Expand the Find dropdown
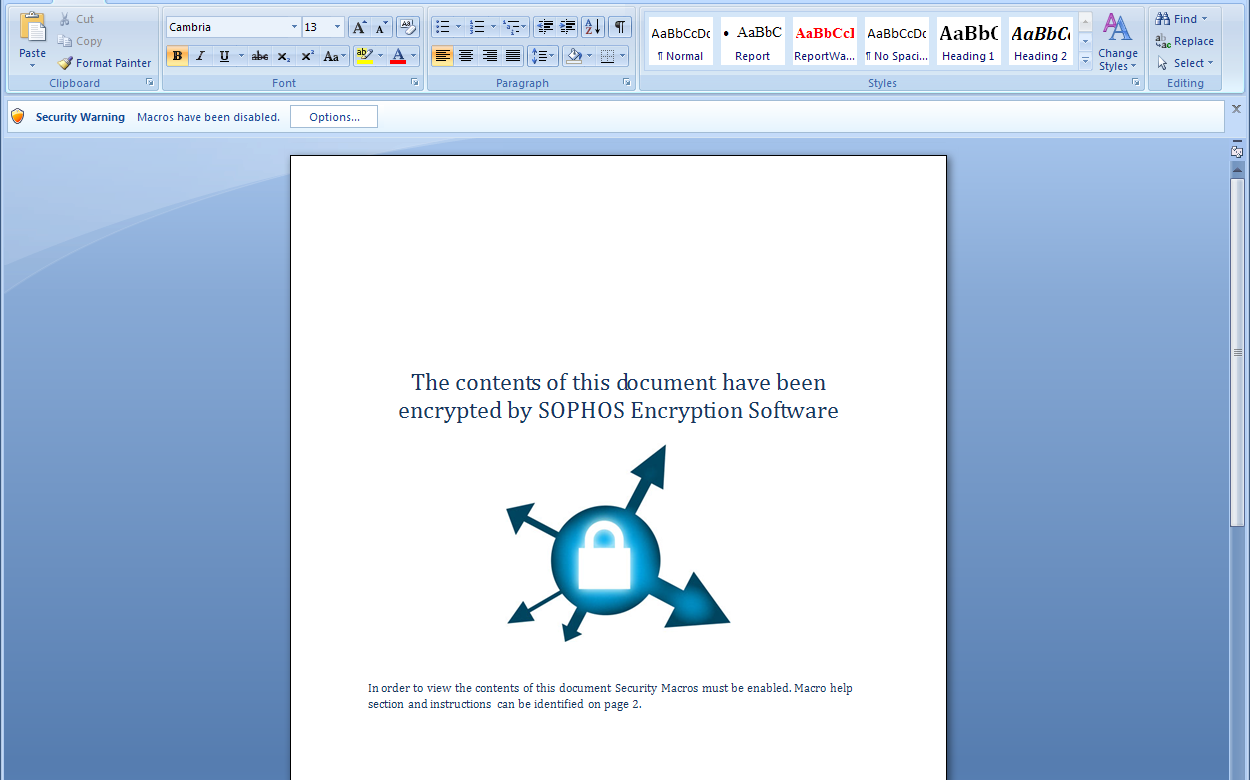The height and width of the screenshot is (780, 1250). coord(1204,19)
